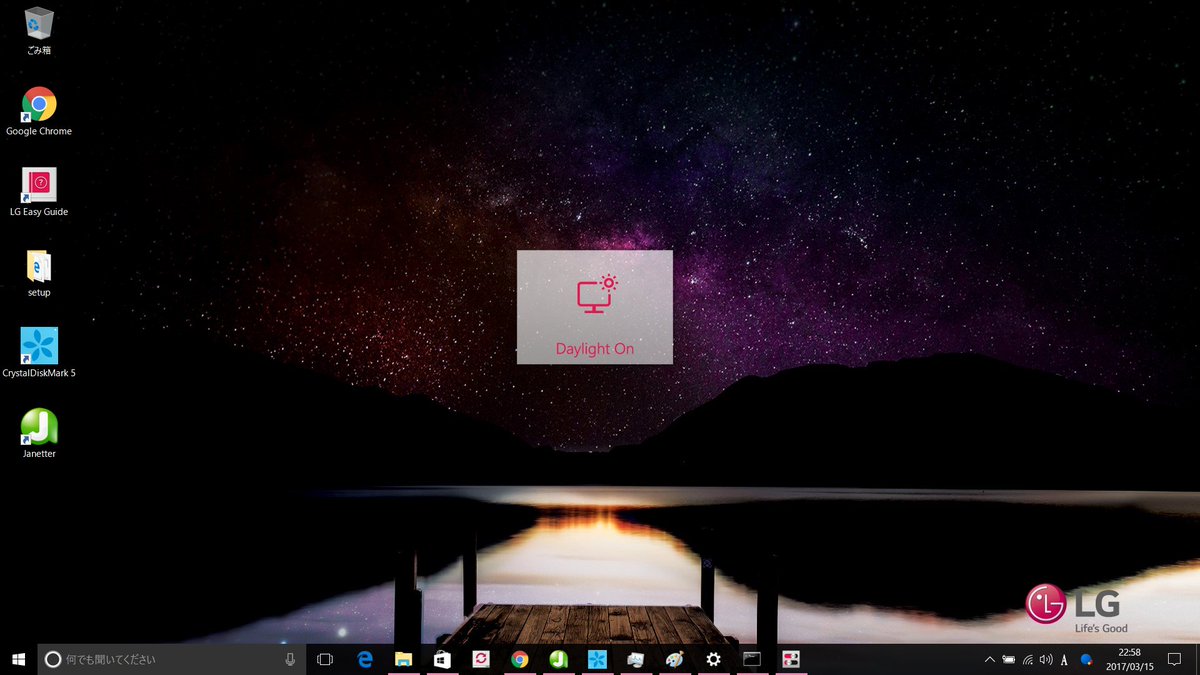1200x675 pixels.
Task: Check battery status in the system tray
Action: tap(1008, 659)
